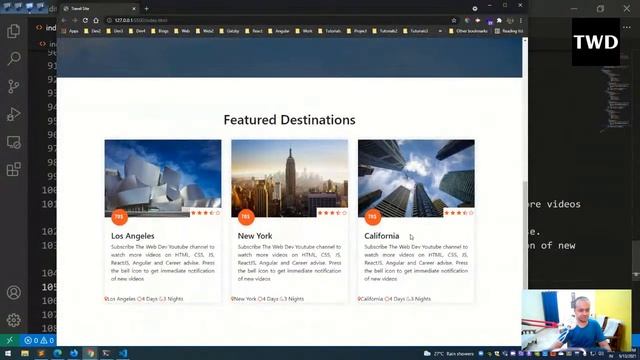The image size is (640, 360).
Task: Click the browser address bar
Action: click(x=280, y=20)
